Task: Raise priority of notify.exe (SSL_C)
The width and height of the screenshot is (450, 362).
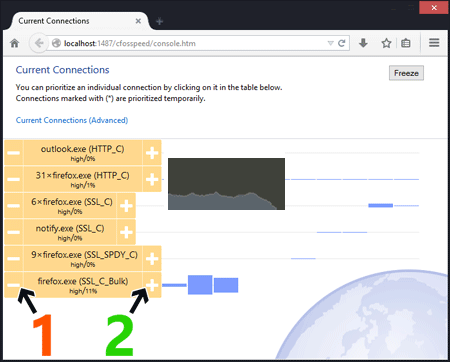Action: 126,232
